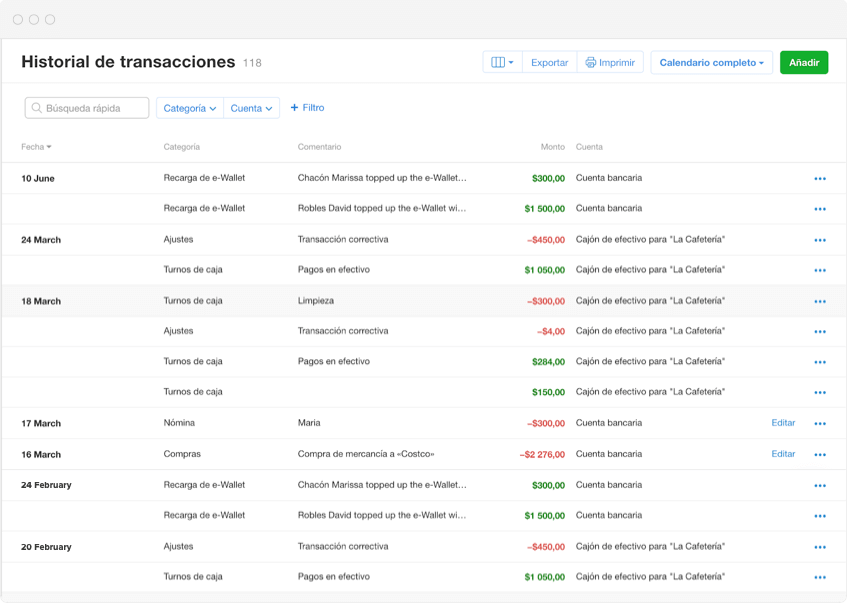Add a new filter with + Filtro
Viewport: 847px width, 603px height.
tap(307, 108)
